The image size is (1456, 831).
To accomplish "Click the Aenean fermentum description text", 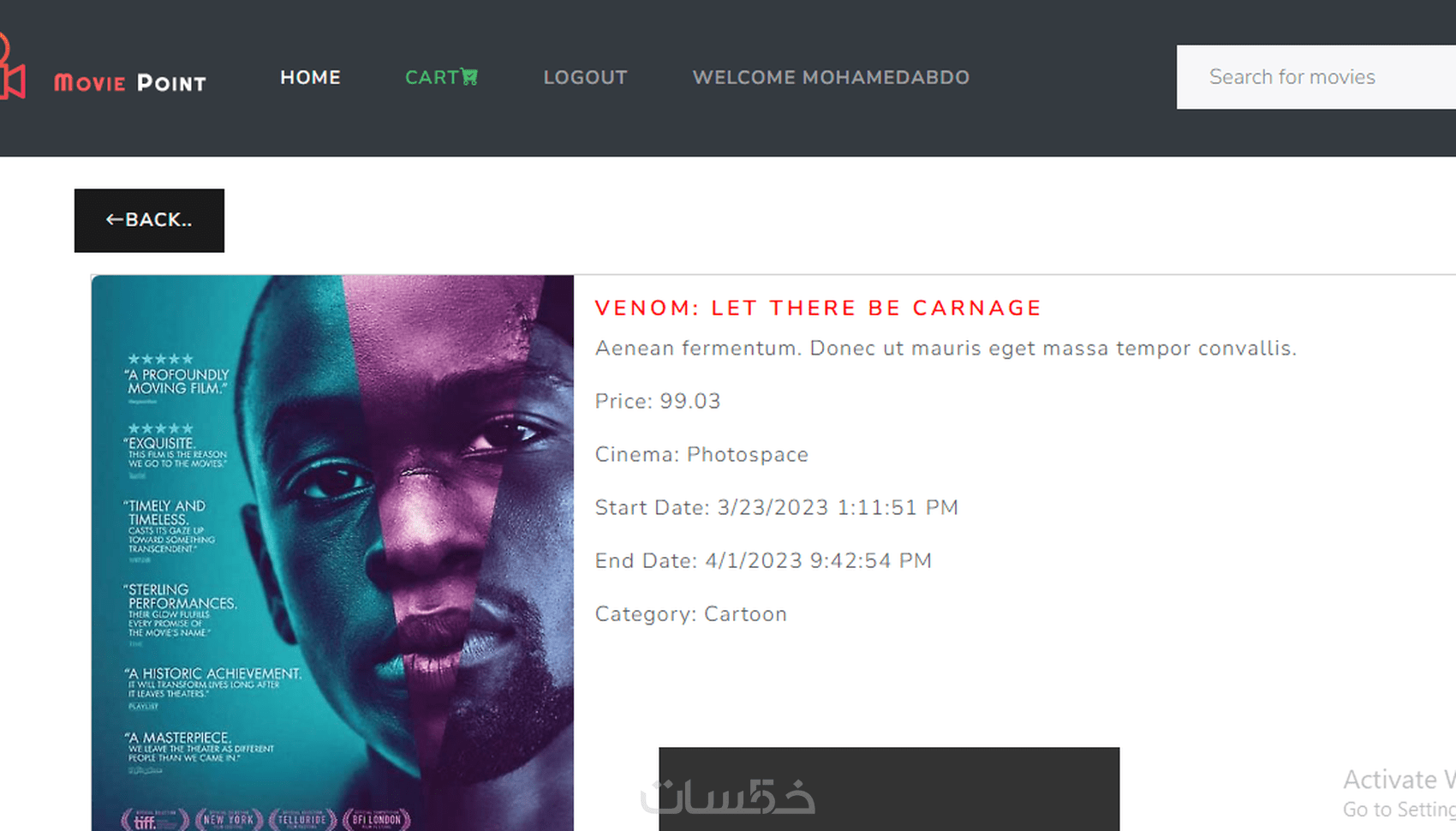I will point(946,349).
